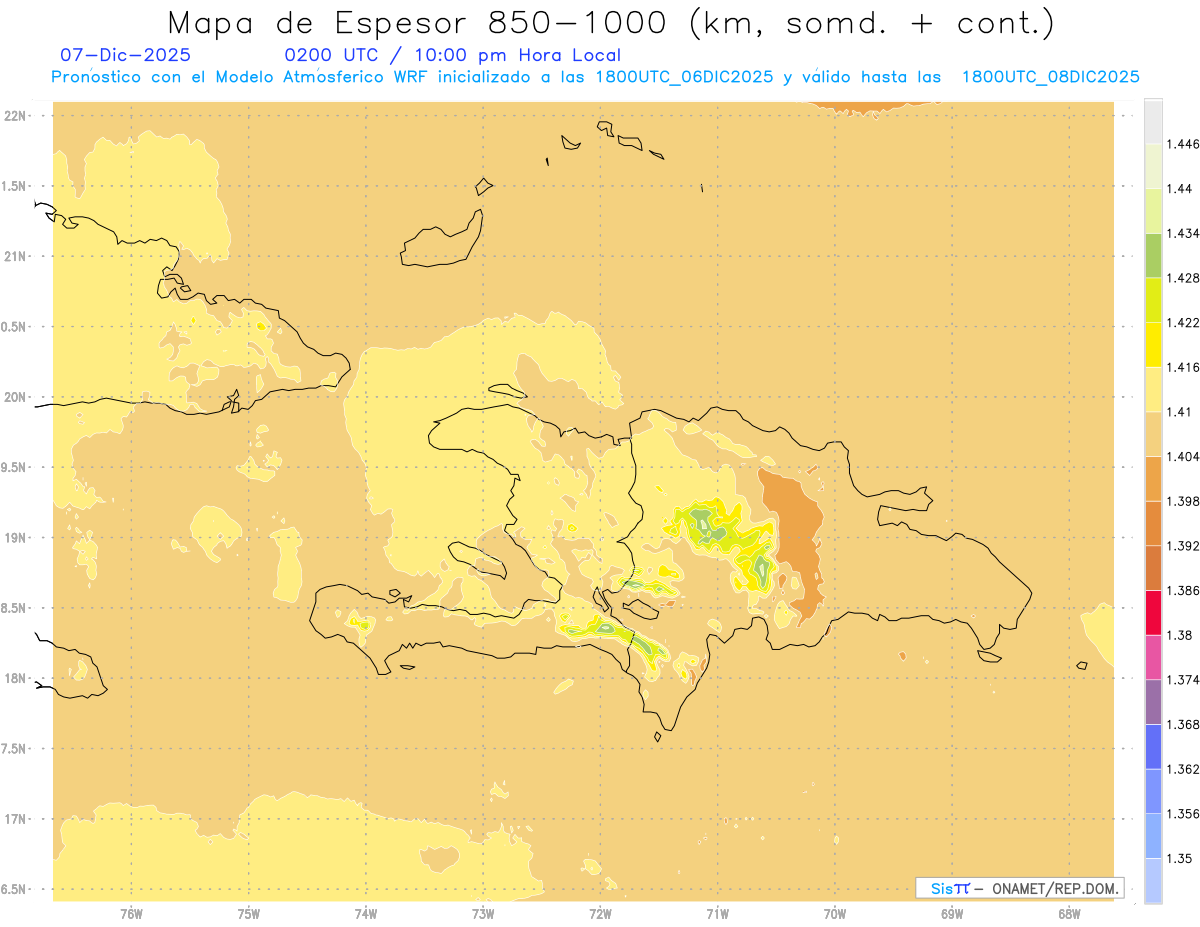Viewport: 1200px width, 927px height.
Task: Click longitude label '68W'
Action: 1069,914
